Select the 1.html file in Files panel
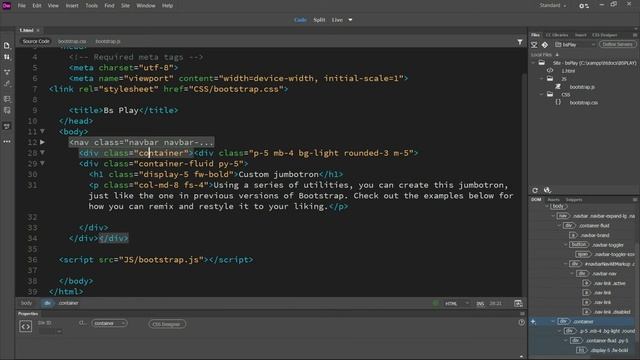 [x=568, y=71]
